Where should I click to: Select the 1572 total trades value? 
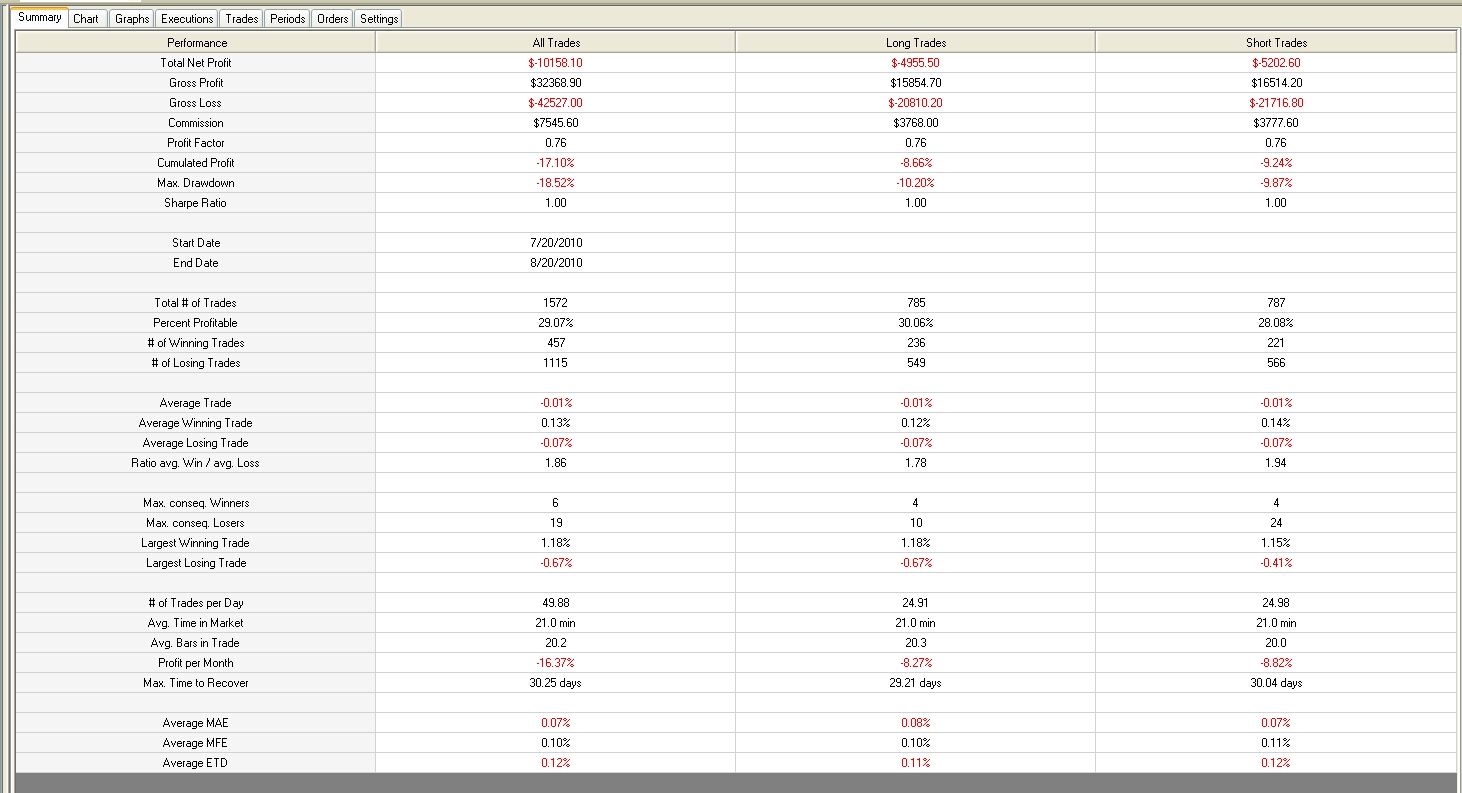pyautogui.click(x=555, y=303)
